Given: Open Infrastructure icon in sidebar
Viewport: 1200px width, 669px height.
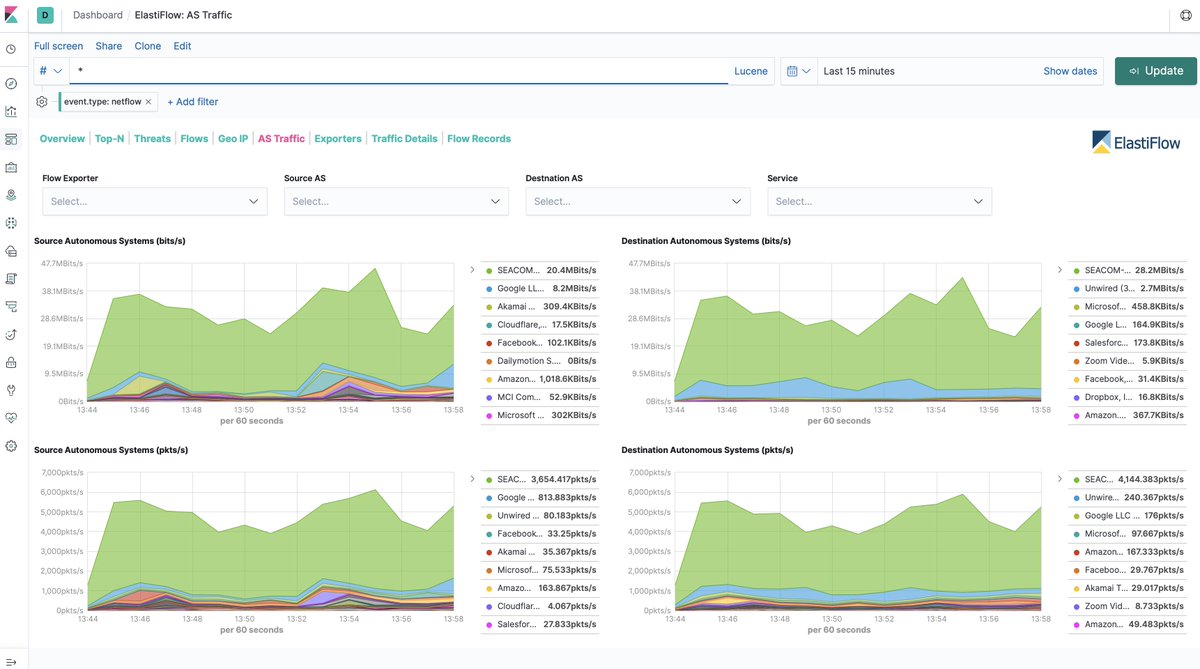Looking at the screenshot, I should point(11,250).
